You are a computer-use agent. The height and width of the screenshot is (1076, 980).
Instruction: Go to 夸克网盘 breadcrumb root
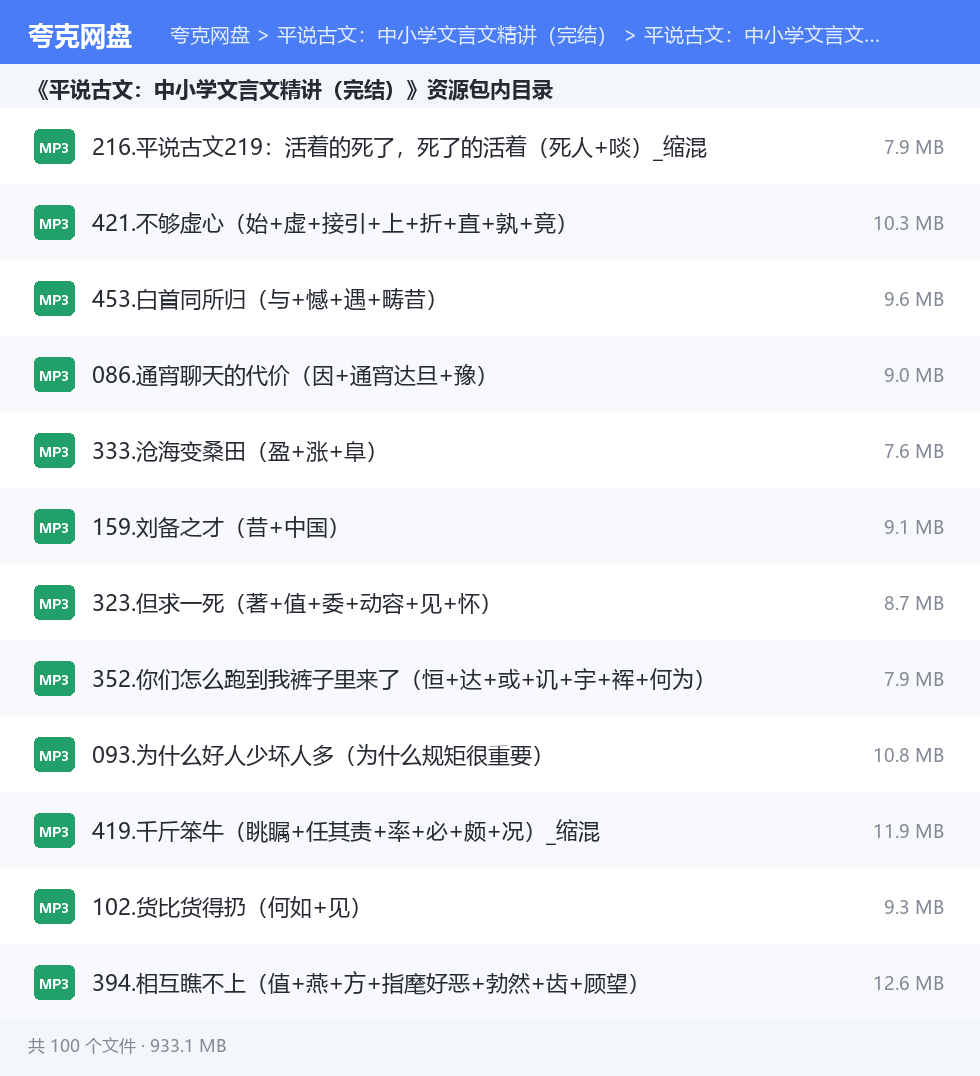tap(210, 35)
